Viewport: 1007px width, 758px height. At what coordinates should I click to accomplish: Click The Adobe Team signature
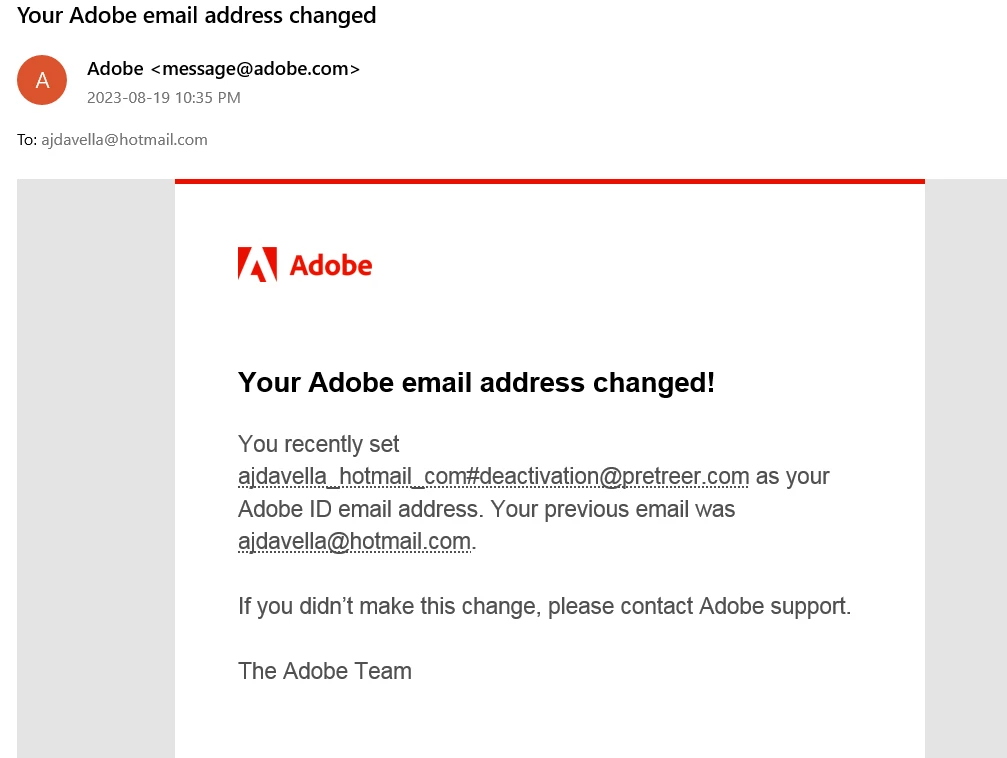coord(324,671)
